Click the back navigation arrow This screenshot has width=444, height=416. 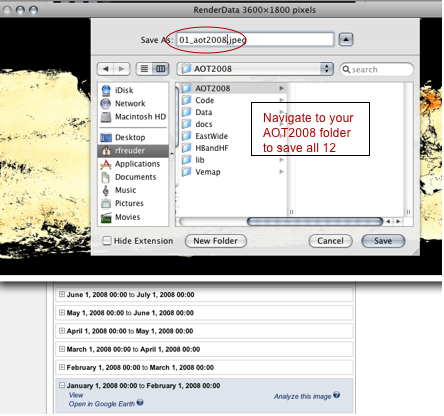(105, 69)
